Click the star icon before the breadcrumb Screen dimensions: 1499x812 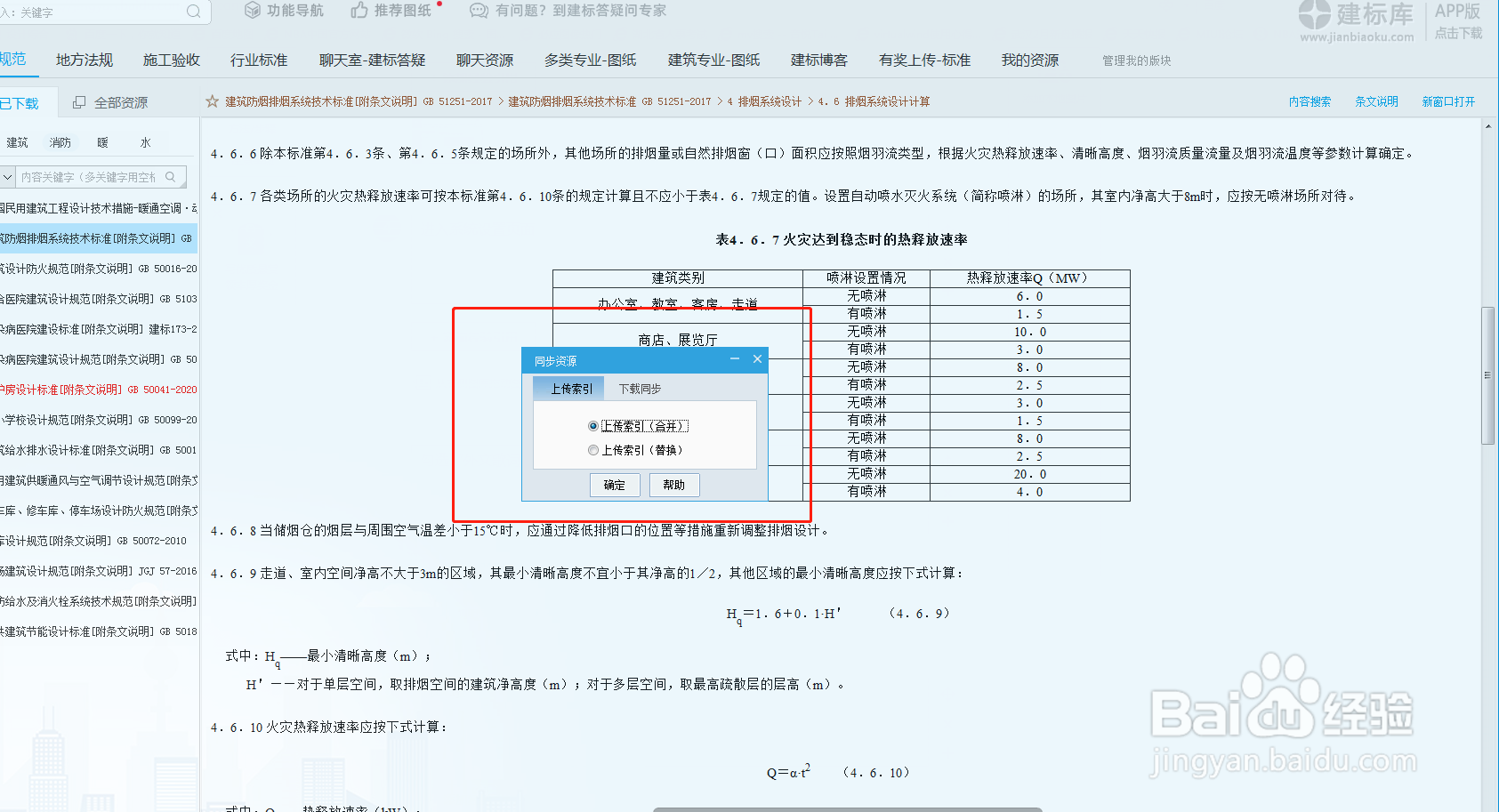tap(213, 101)
